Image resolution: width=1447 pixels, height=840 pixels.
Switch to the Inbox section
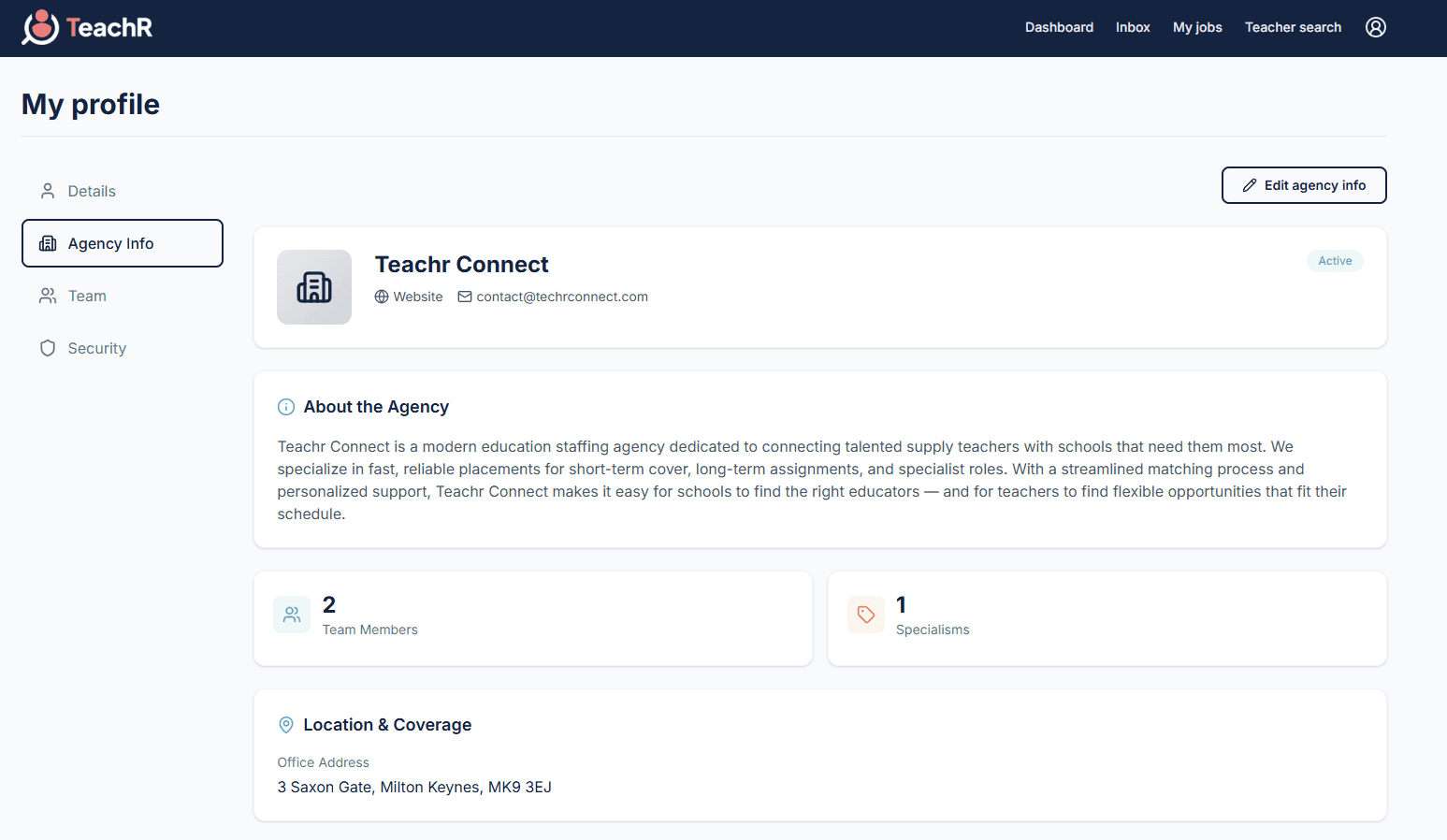point(1133,27)
